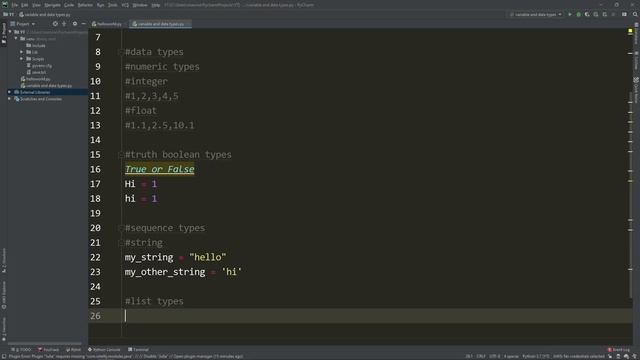Expand Scratches and Consoles node
The width and height of the screenshot is (640, 360).
click(10, 99)
